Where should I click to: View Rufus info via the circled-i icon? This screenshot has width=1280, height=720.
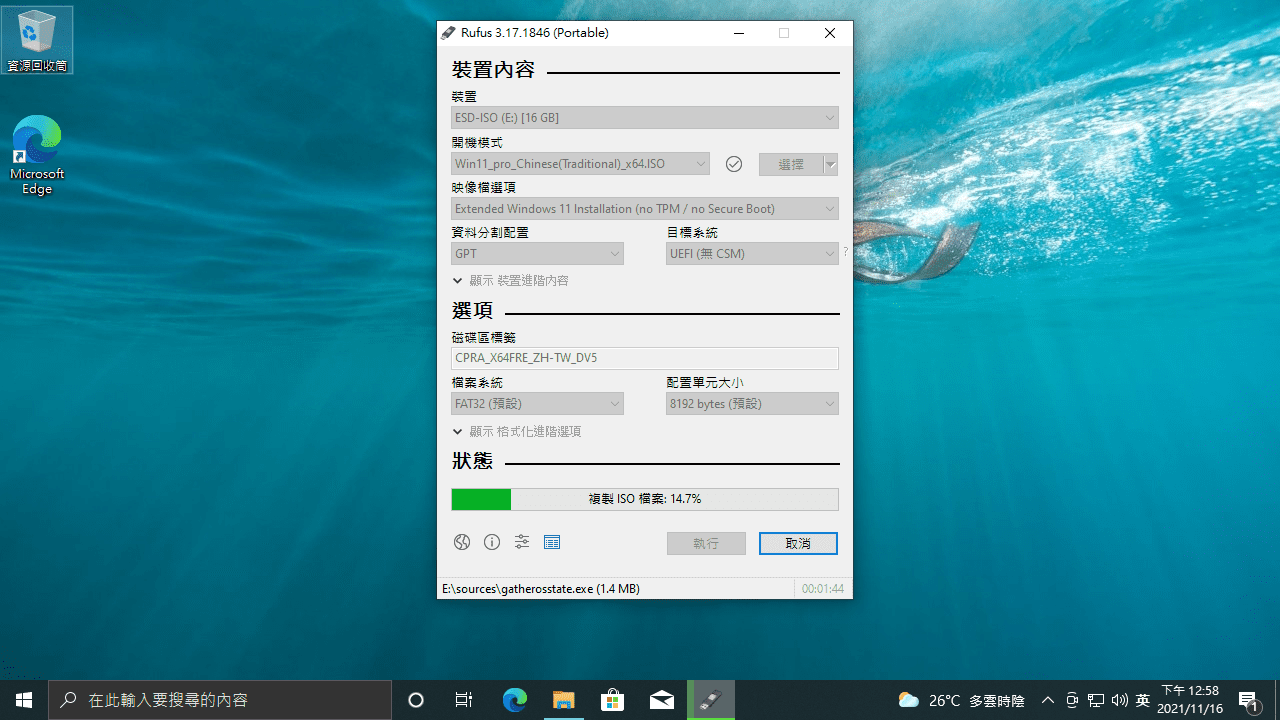click(491, 542)
